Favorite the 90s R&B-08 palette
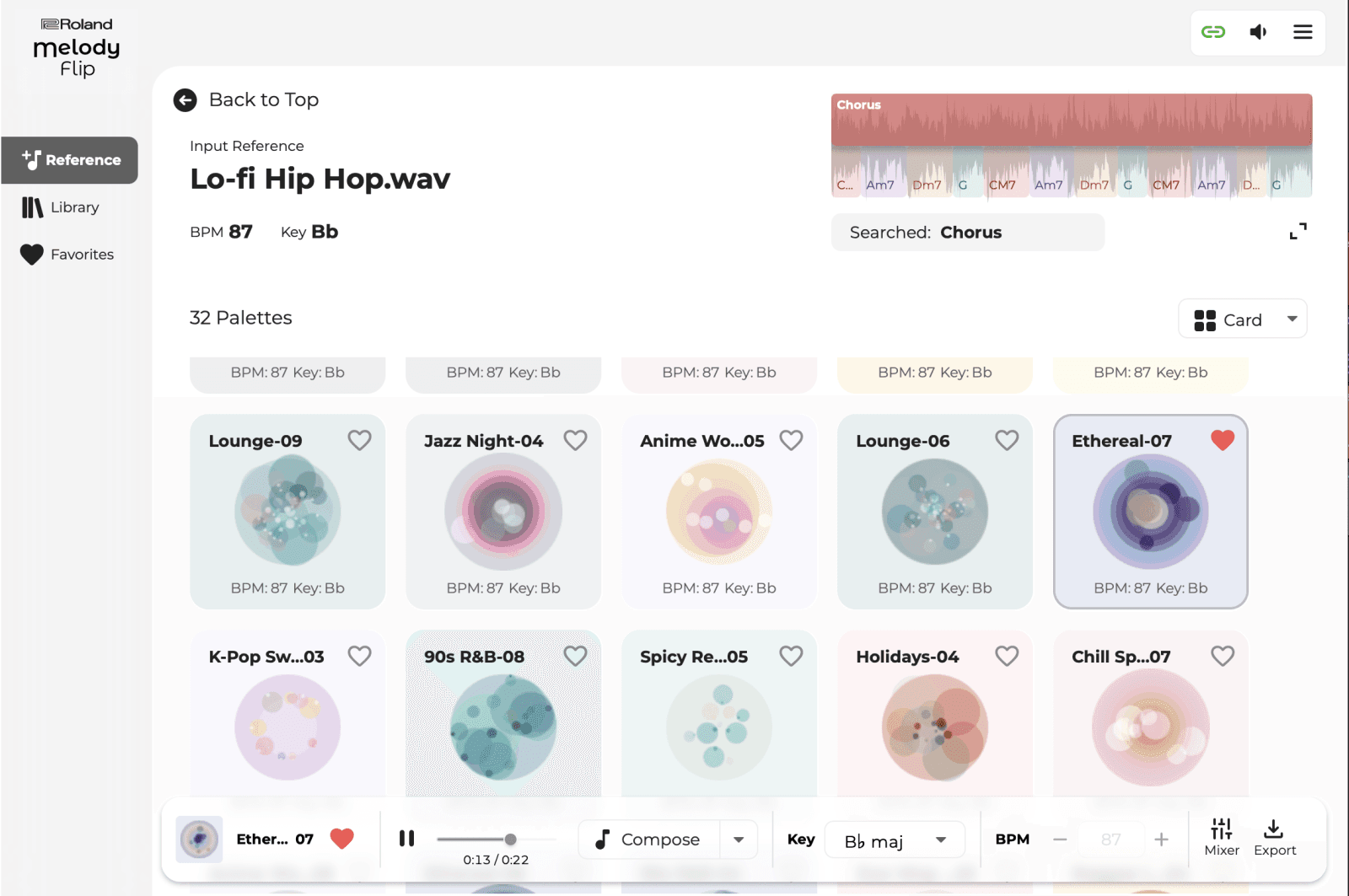 [x=575, y=656]
